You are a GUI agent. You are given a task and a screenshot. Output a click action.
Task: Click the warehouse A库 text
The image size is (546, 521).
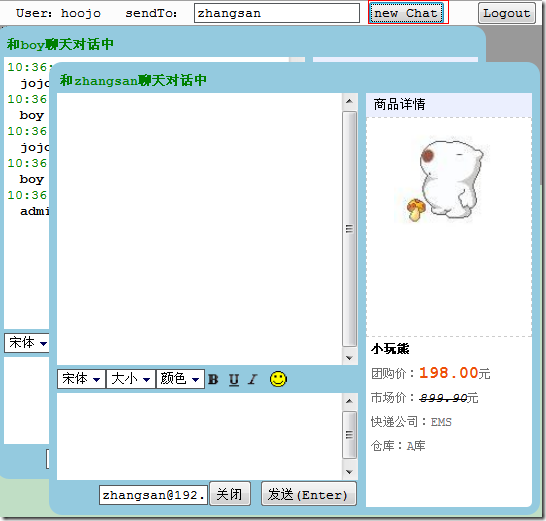click(x=416, y=446)
